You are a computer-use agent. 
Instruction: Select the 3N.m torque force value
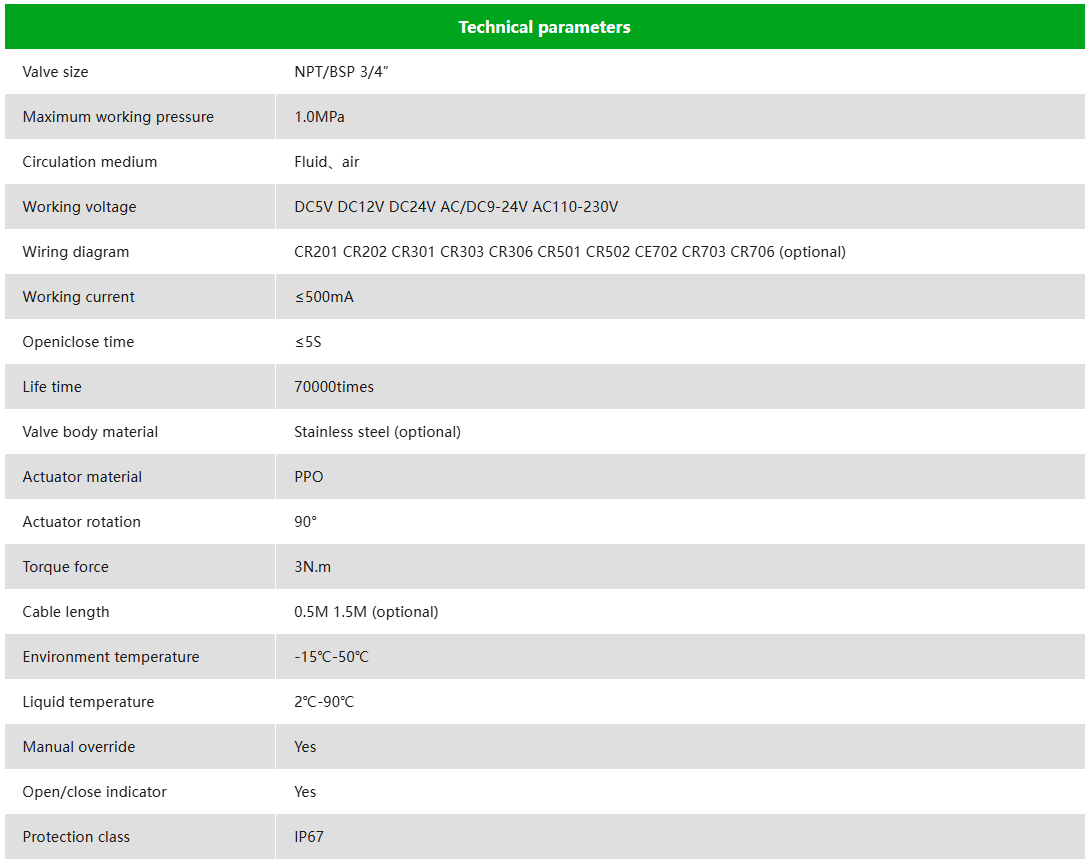312,567
